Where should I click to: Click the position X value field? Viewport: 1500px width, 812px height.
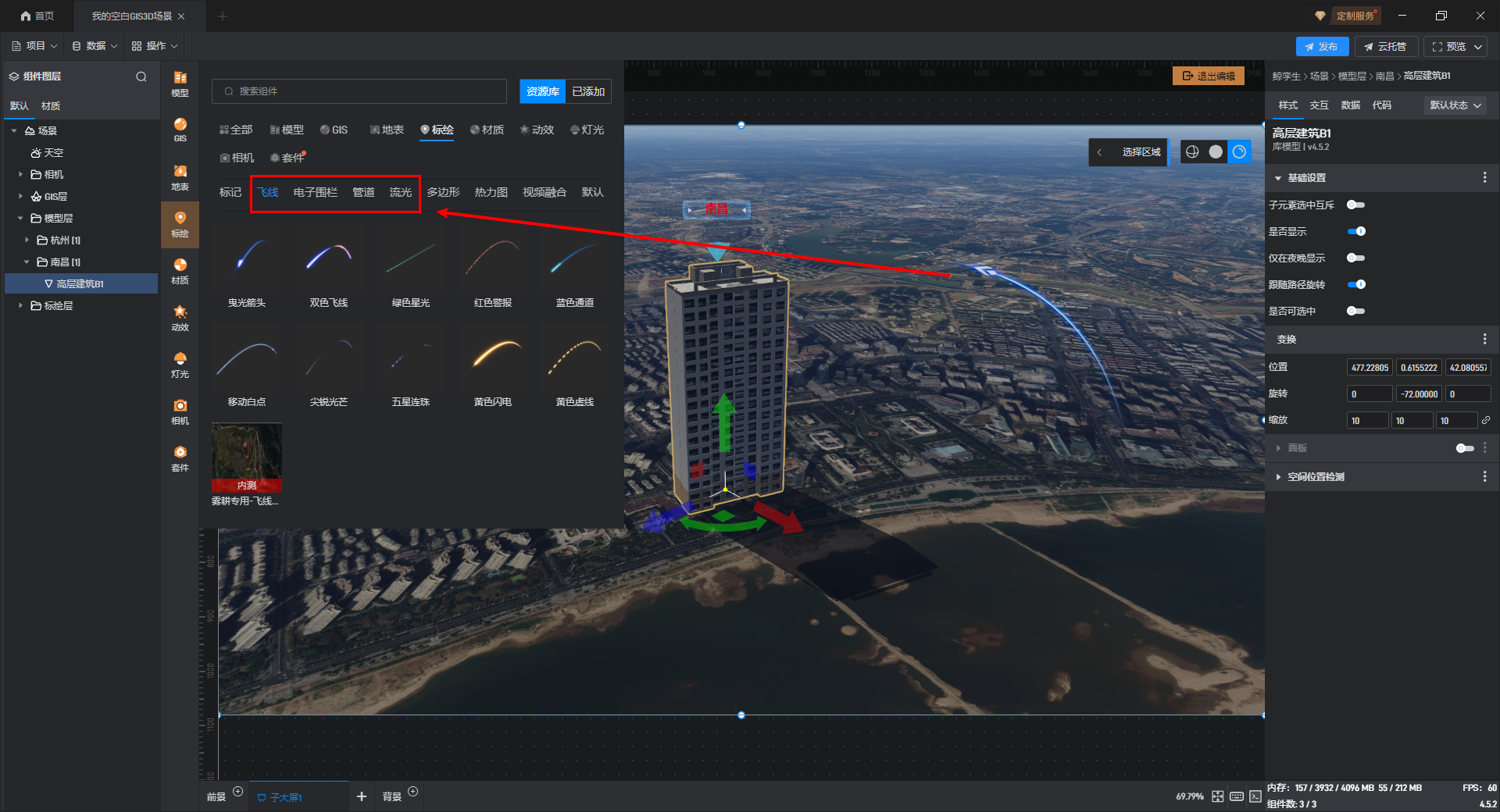point(1370,368)
